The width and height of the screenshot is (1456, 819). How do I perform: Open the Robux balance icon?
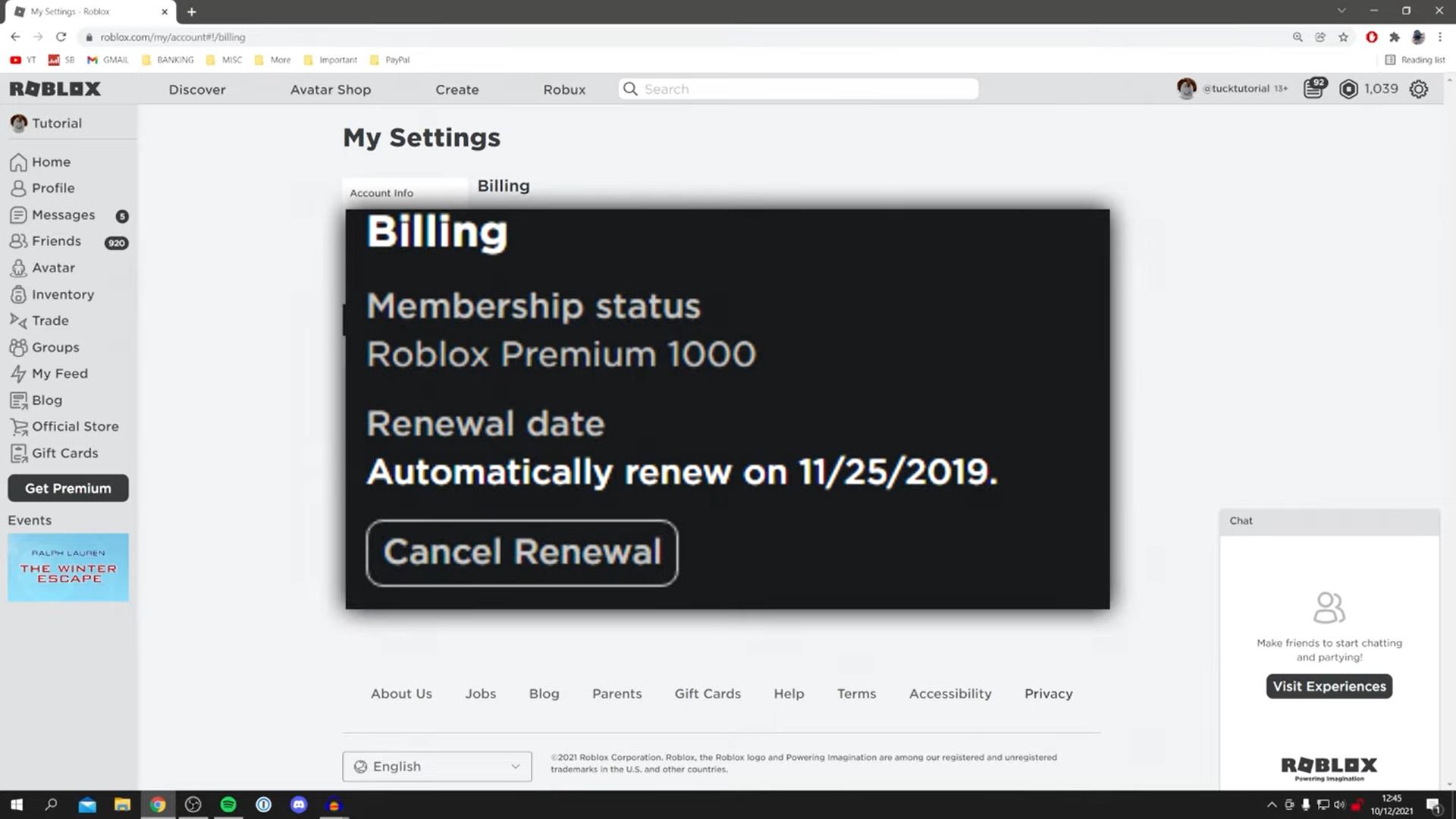point(1348,89)
